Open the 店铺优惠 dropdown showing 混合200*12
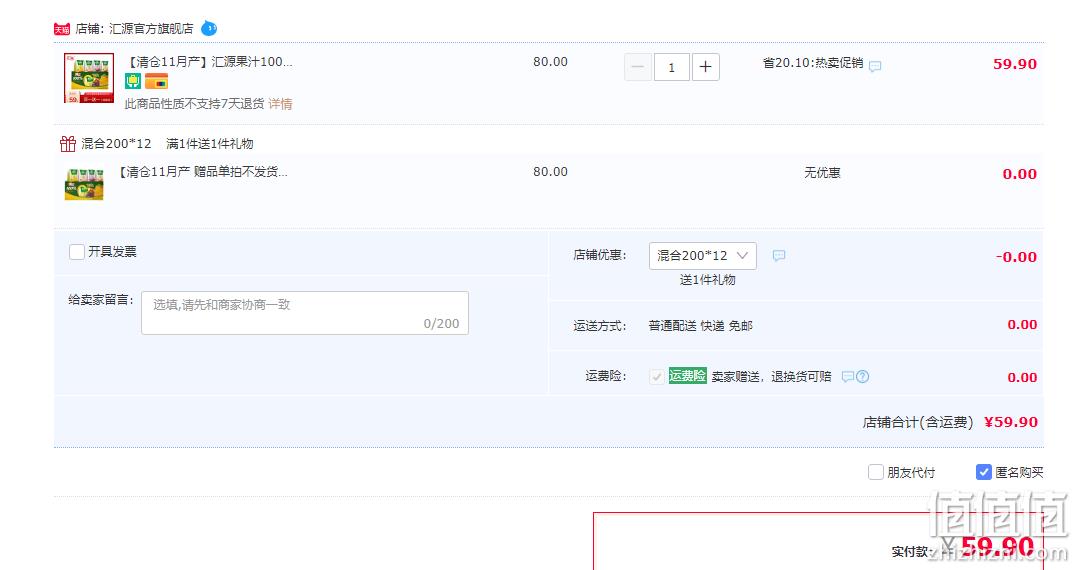The height and width of the screenshot is (570, 1077). click(x=703, y=255)
